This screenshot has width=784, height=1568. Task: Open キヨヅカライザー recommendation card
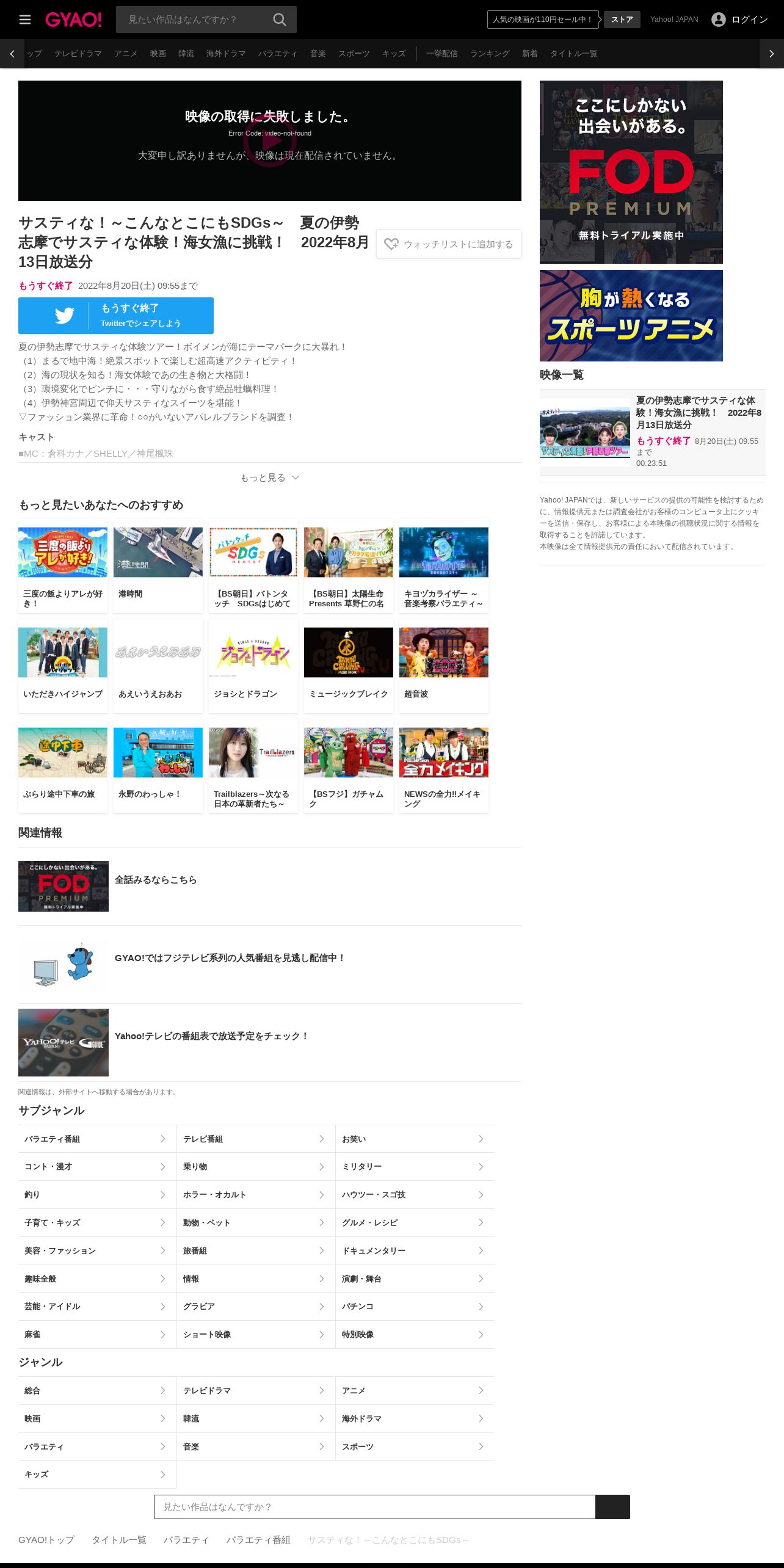coord(444,566)
